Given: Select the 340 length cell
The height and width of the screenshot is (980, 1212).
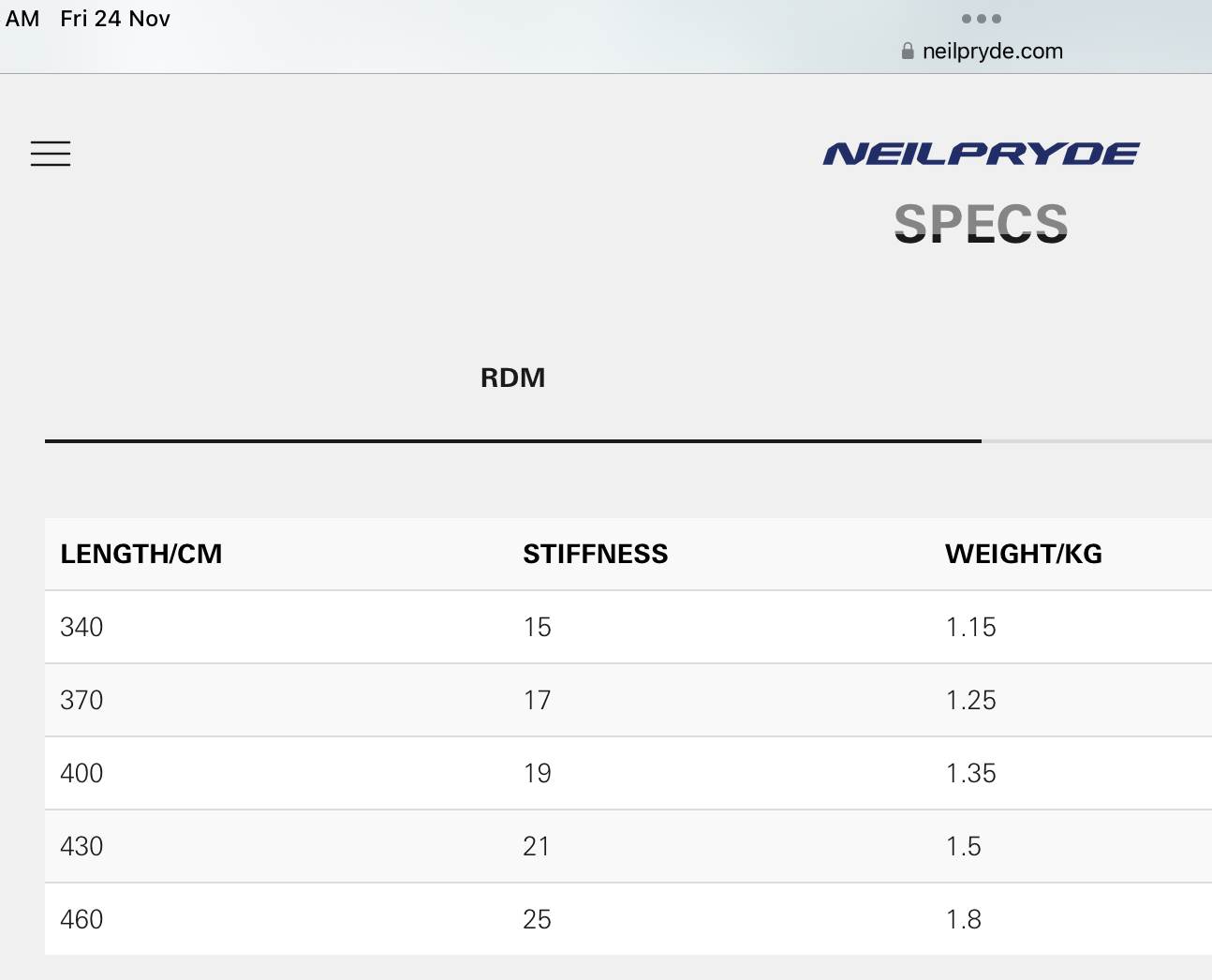Looking at the screenshot, I should pos(81,627).
